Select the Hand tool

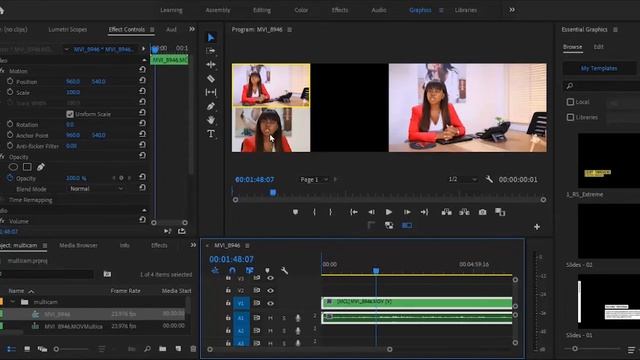click(211, 120)
